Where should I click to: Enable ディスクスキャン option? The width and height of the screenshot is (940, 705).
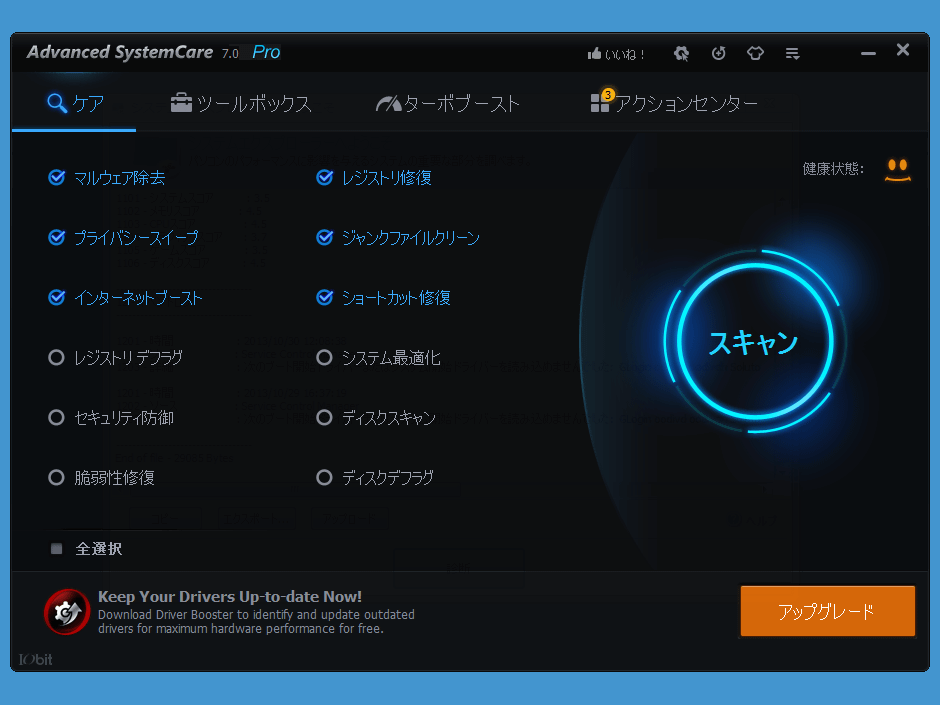coord(324,418)
